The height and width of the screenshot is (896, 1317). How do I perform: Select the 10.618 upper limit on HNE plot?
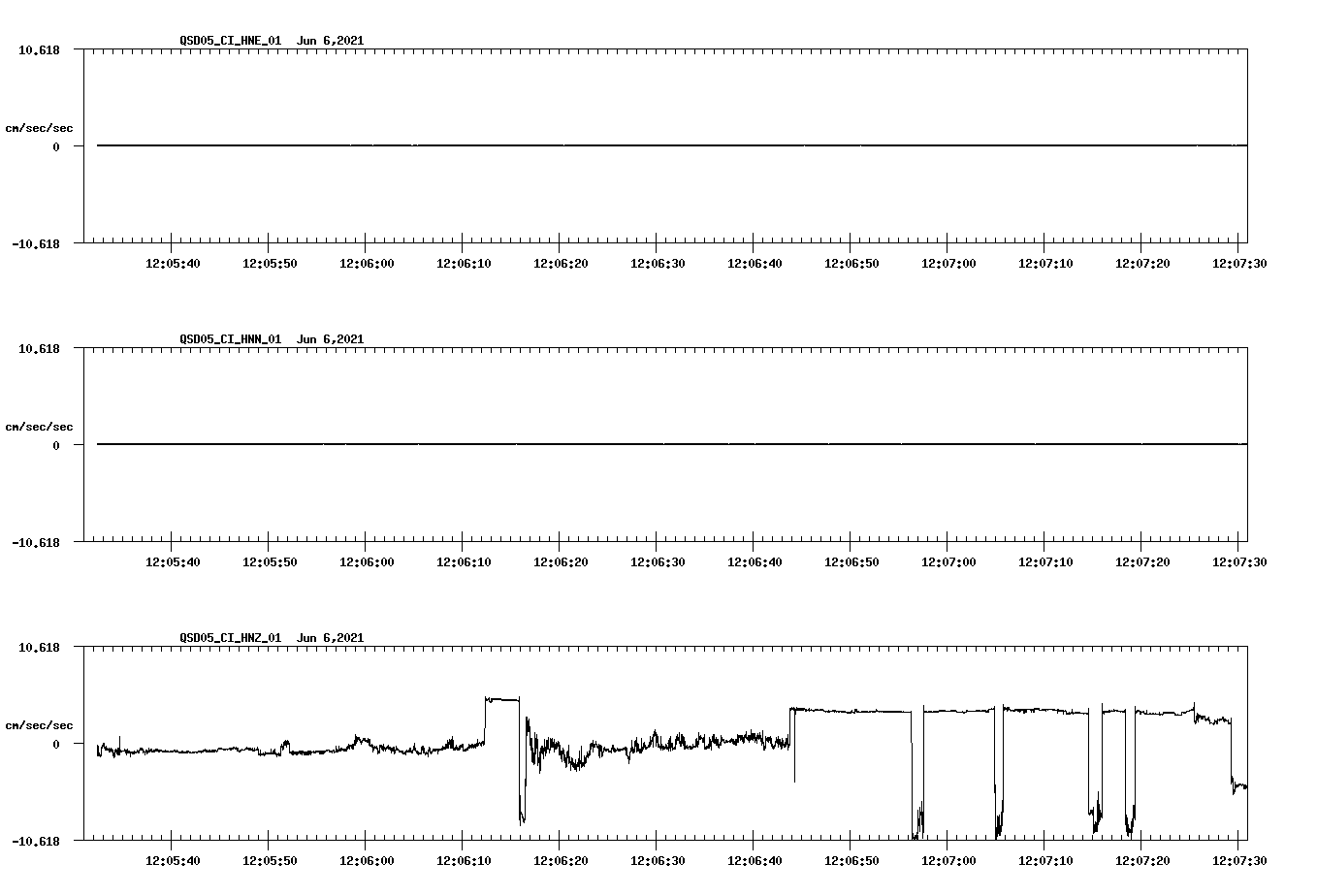tap(39, 49)
